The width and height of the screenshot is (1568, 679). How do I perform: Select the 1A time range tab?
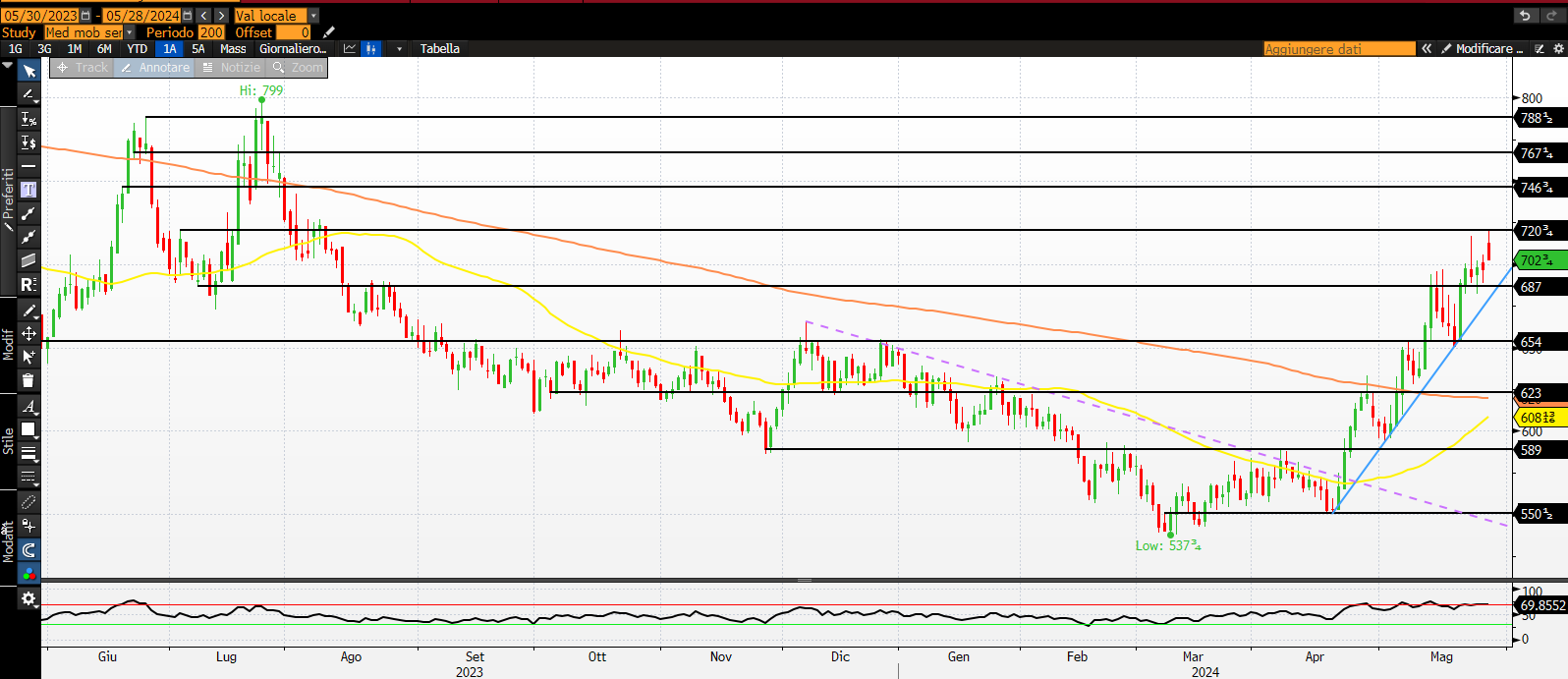click(170, 48)
